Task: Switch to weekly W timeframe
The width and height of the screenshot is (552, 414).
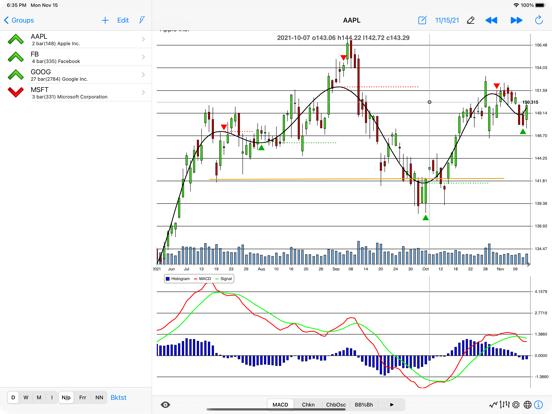Action: coord(26,397)
